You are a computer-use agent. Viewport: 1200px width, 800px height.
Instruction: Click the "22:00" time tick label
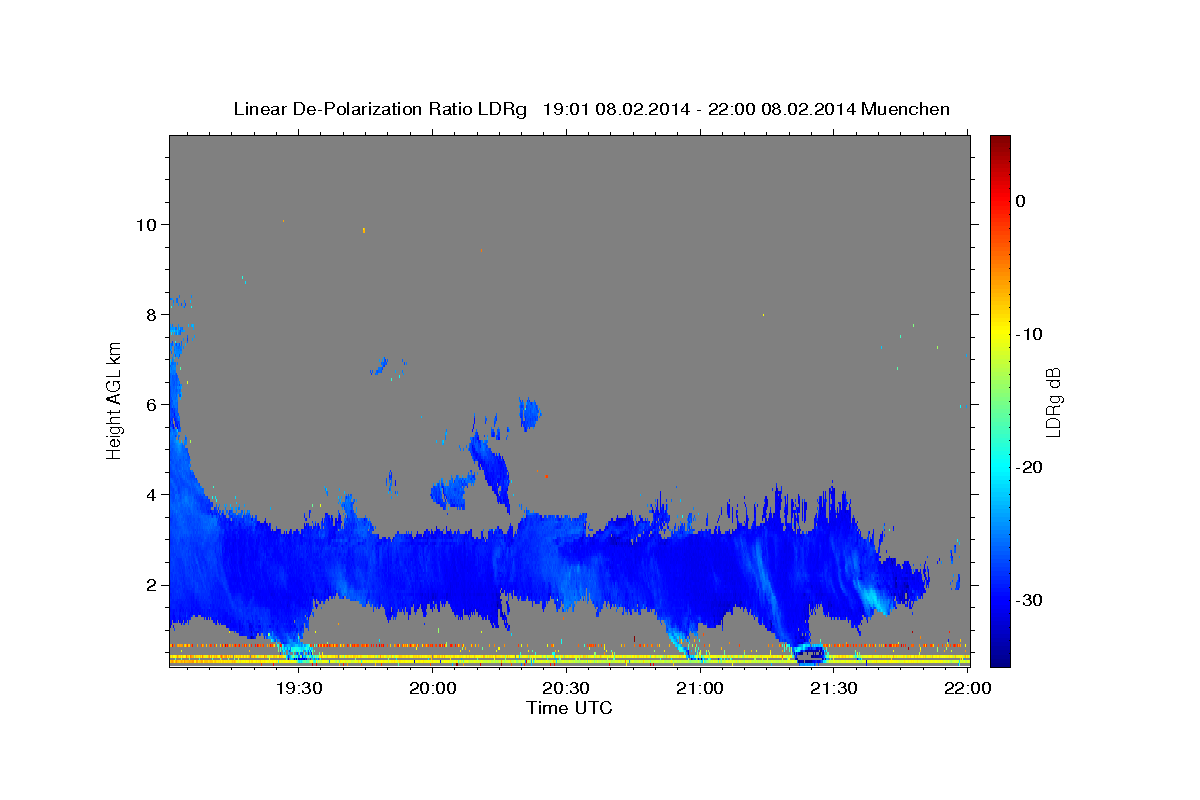pos(967,688)
